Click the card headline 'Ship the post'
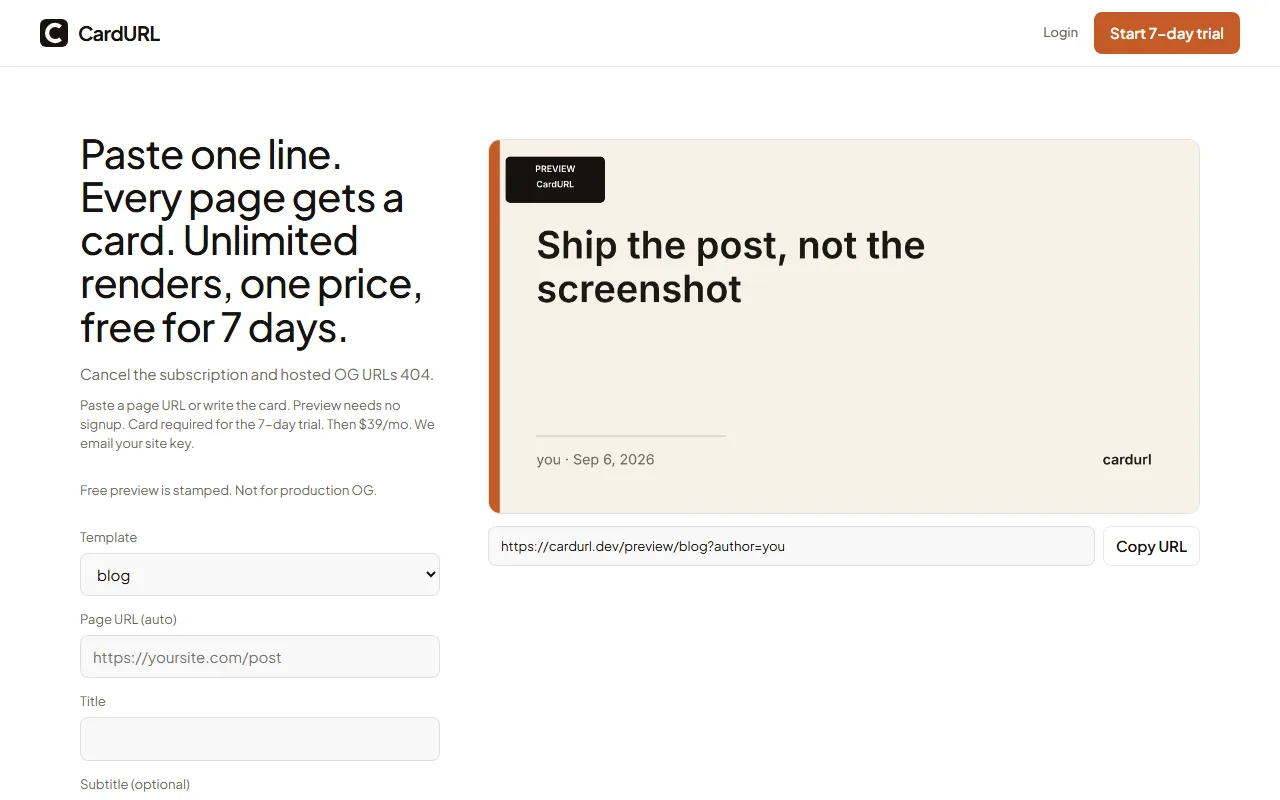The height and width of the screenshot is (800, 1280). point(731,267)
